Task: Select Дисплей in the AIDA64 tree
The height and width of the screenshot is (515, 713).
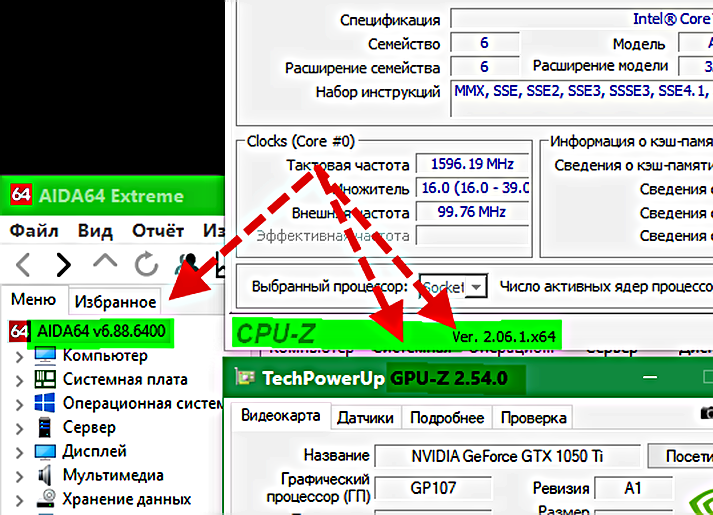Action: [95, 451]
